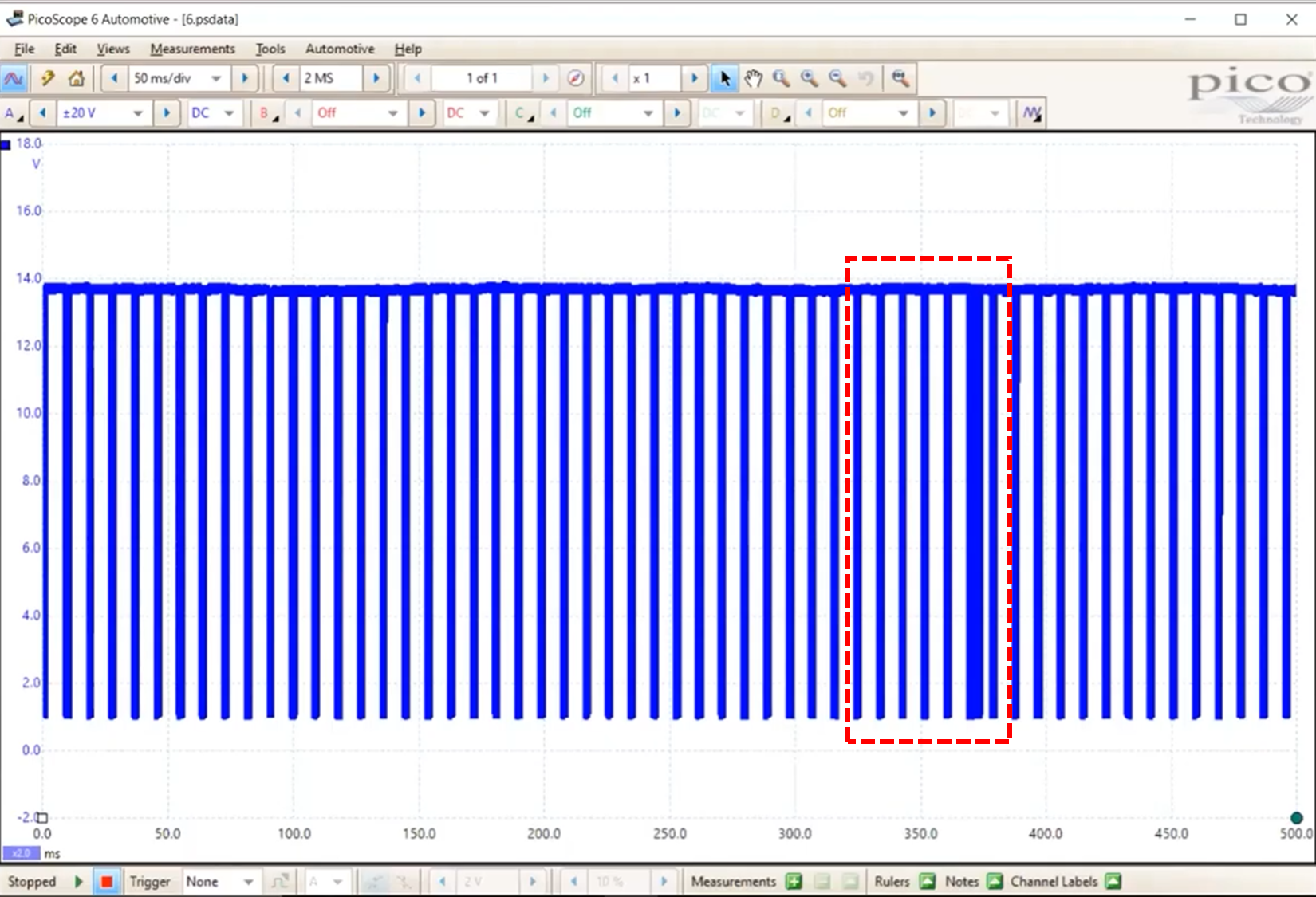Viewport: 1316px width, 897px height.
Task: Open the 50 ms/div timebase dropdown
Action: tap(216, 78)
